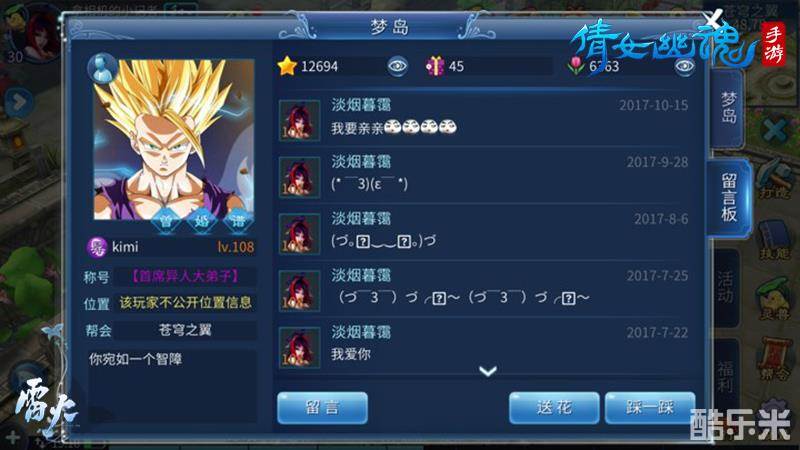Screen dimensions: 800x450
Task: Click the pink flower count icon
Action: pyautogui.click(x=577, y=66)
